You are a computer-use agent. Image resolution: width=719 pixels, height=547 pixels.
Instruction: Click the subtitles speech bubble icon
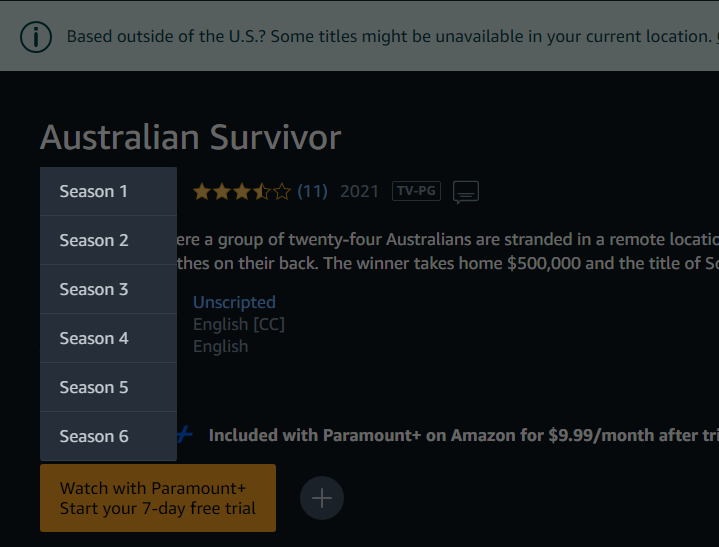[x=466, y=192]
